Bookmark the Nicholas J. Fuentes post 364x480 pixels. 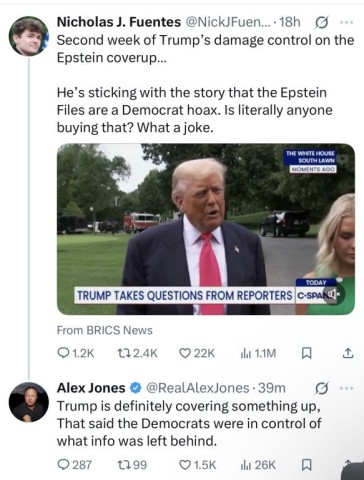306,353
